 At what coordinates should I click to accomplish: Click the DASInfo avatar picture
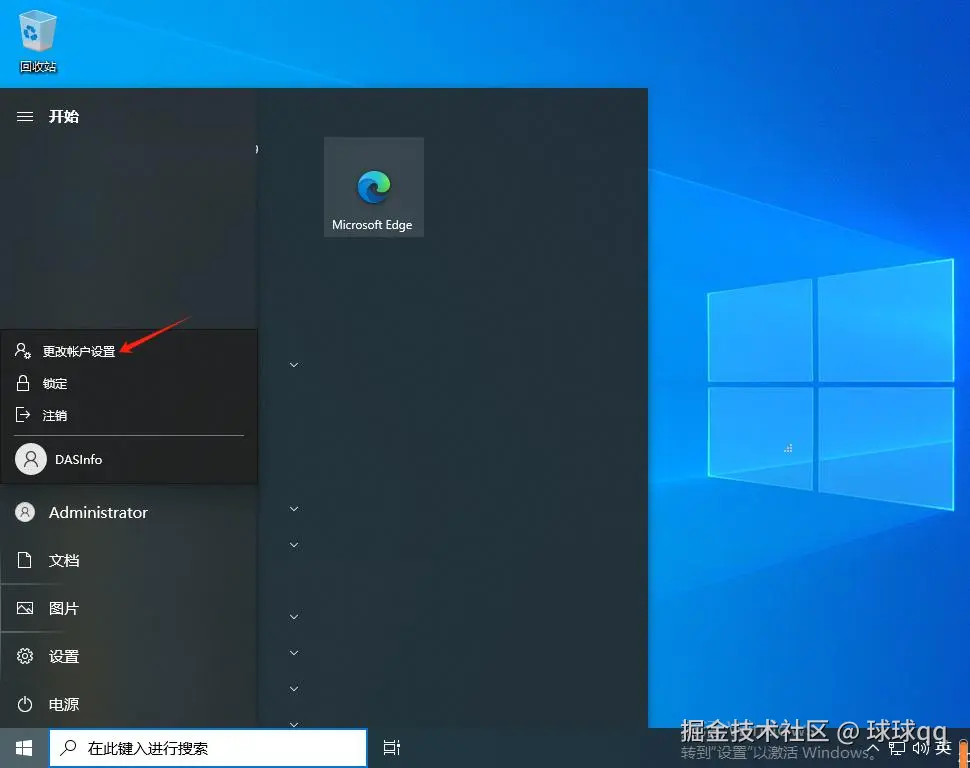[31, 459]
